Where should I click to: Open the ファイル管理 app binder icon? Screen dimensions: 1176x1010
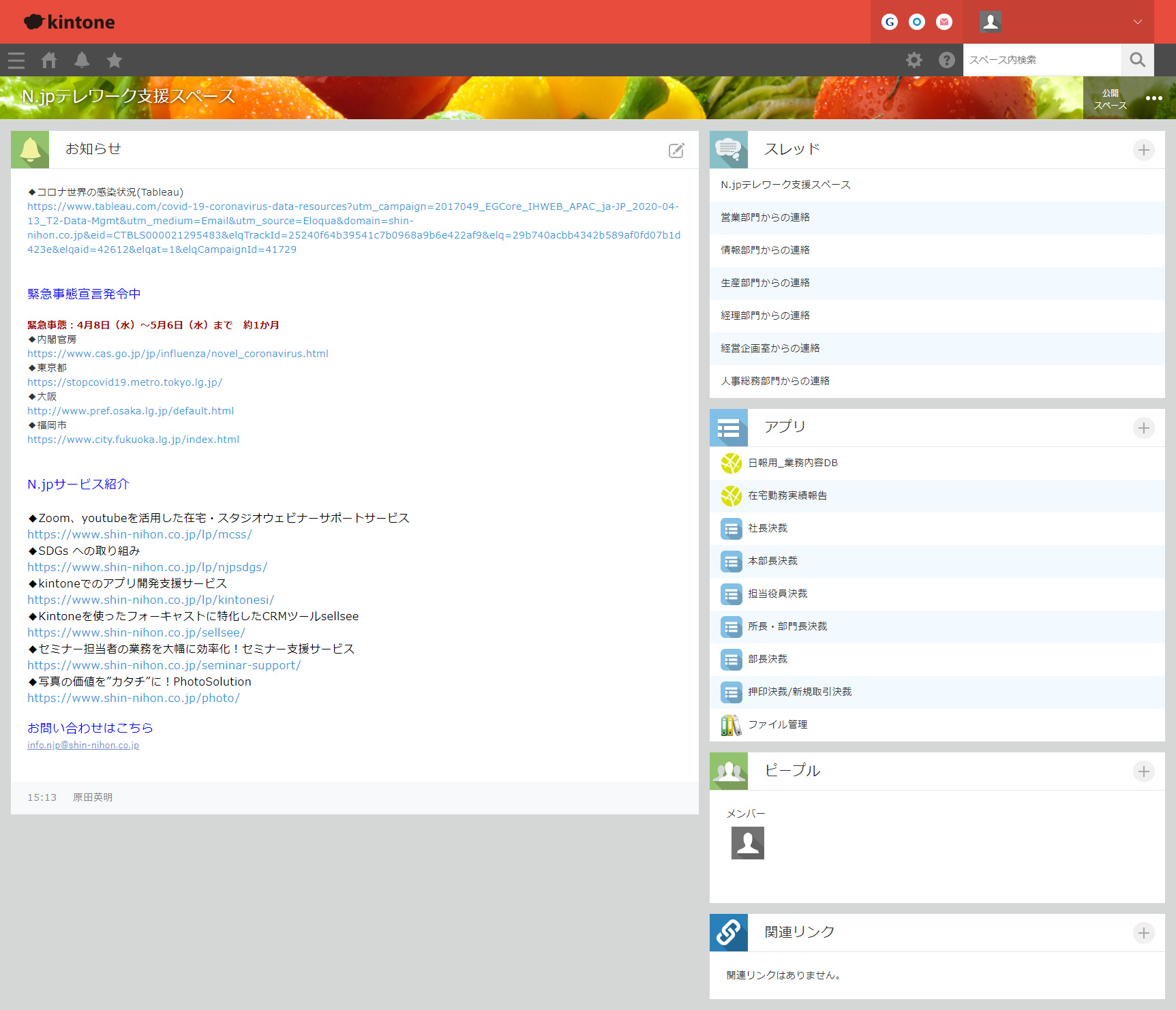(x=732, y=725)
